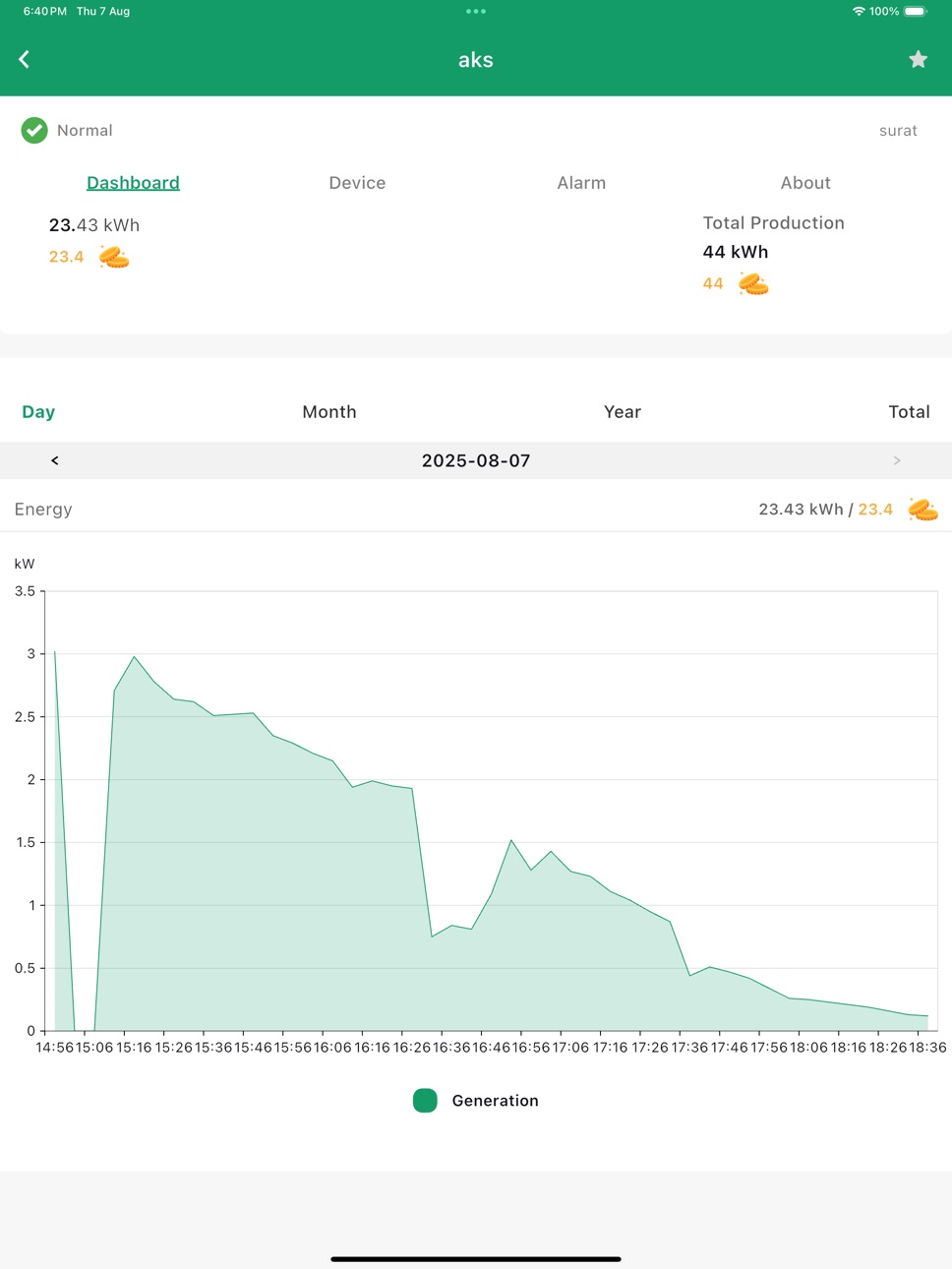Viewport: 952px width, 1269px height.
Task: Tap the '23.43 kWh' value under Dashboard
Action: tap(94, 225)
